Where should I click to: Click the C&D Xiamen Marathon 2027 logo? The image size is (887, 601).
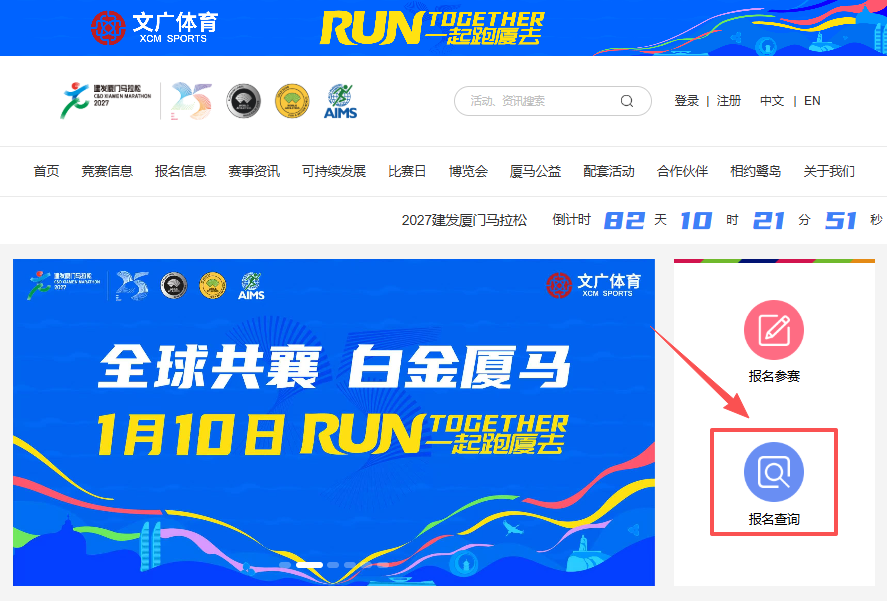point(106,100)
